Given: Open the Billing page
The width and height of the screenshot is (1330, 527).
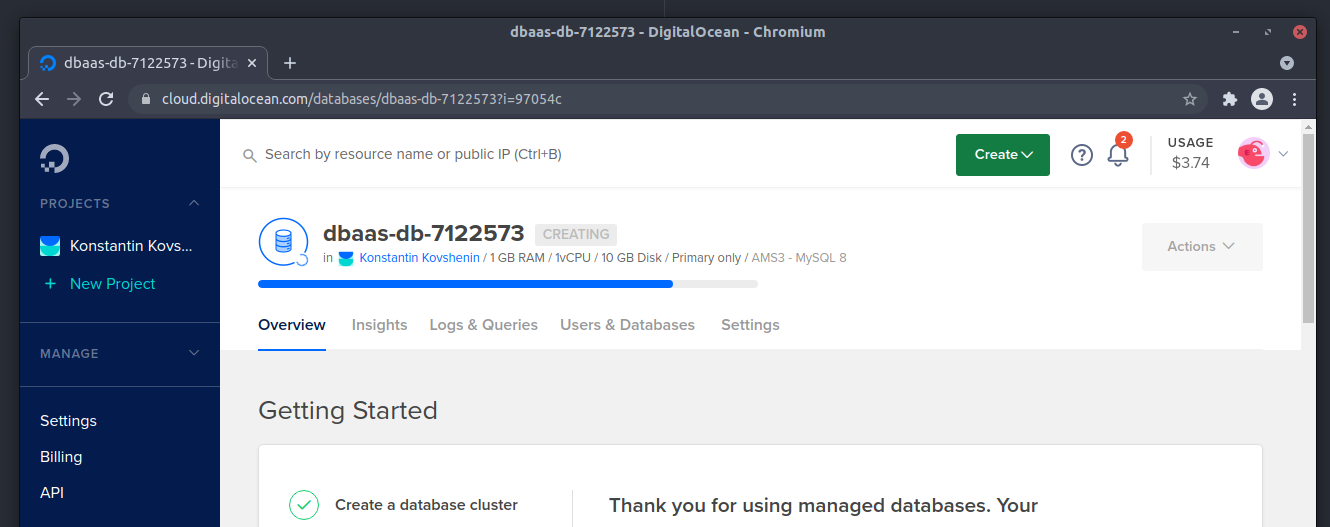Looking at the screenshot, I should pos(61,457).
